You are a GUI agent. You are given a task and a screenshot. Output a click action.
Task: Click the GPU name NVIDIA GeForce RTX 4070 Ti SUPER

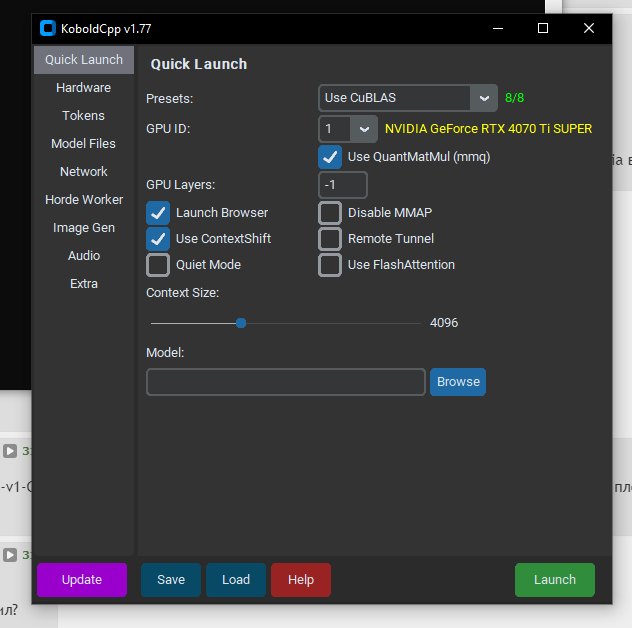pos(488,129)
